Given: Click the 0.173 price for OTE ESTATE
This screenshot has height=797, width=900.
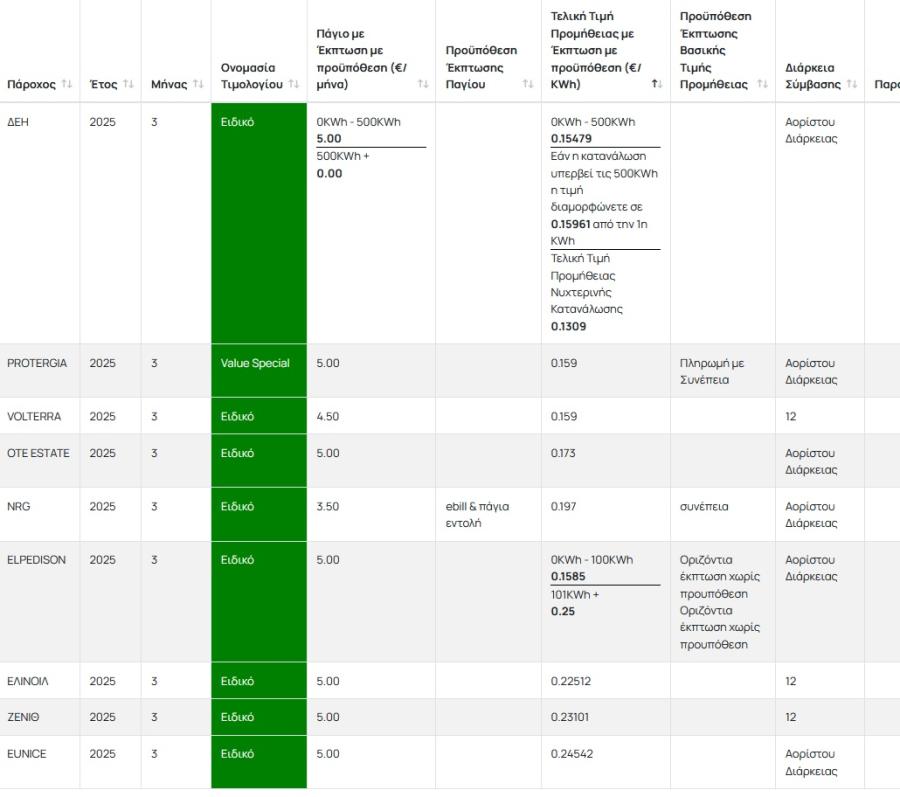Looking at the screenshot, I should tap(563, 453).
